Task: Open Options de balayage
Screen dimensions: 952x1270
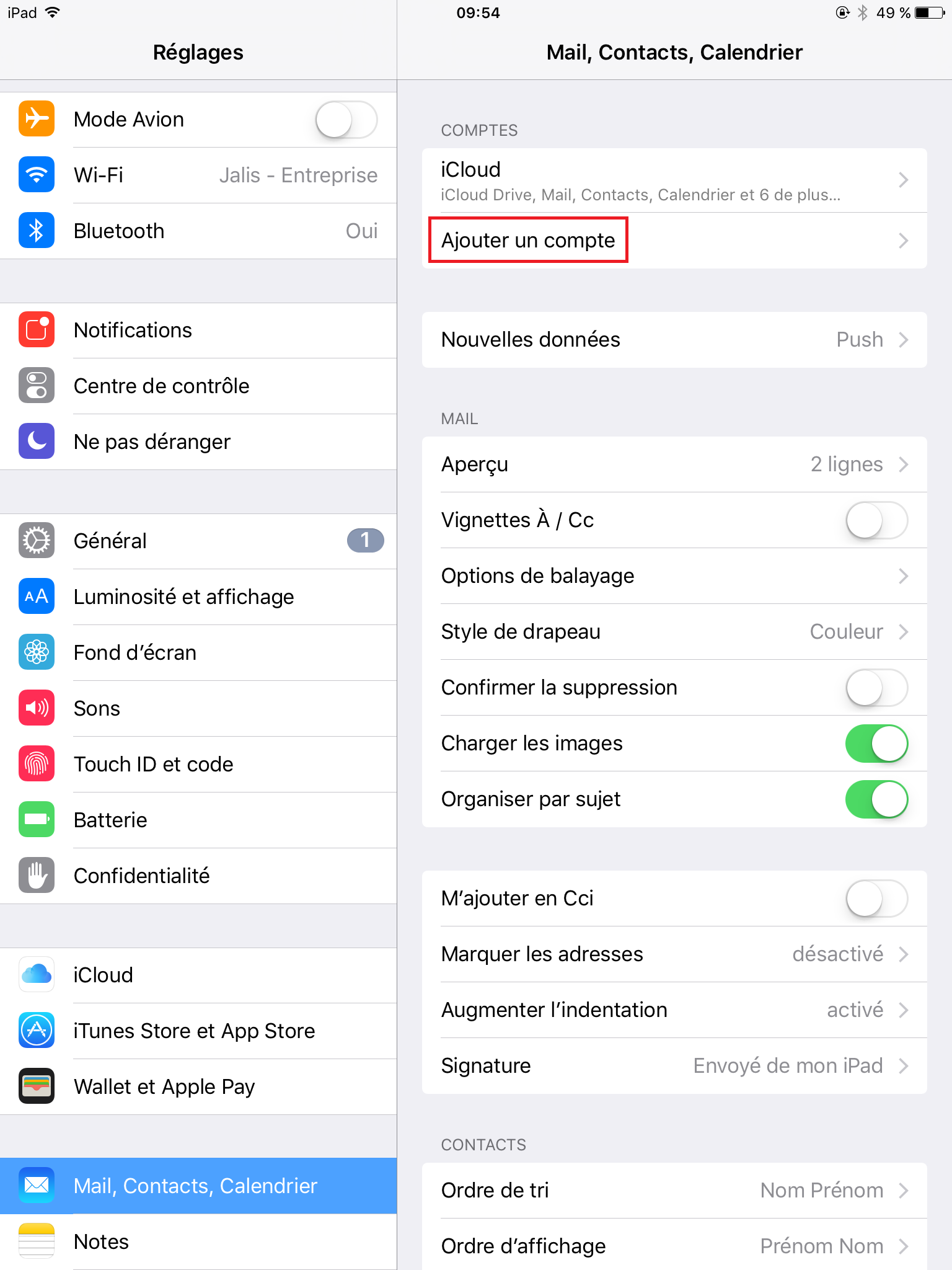Action: [x=674, y=576]
